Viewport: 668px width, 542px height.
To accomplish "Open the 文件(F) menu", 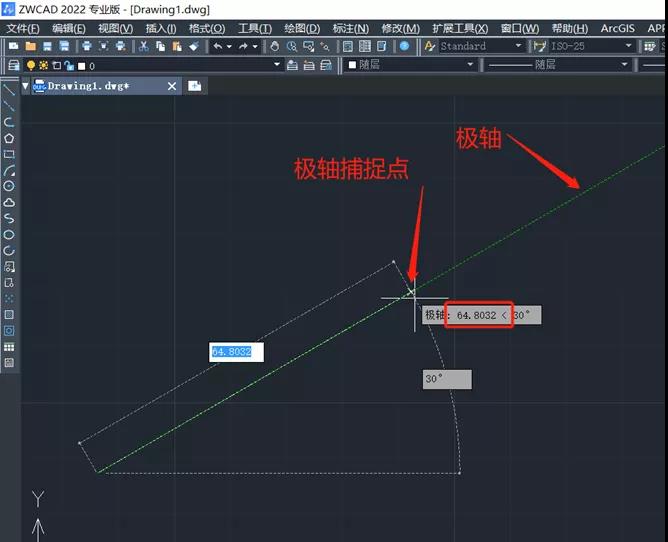I will tap(23, 29).
